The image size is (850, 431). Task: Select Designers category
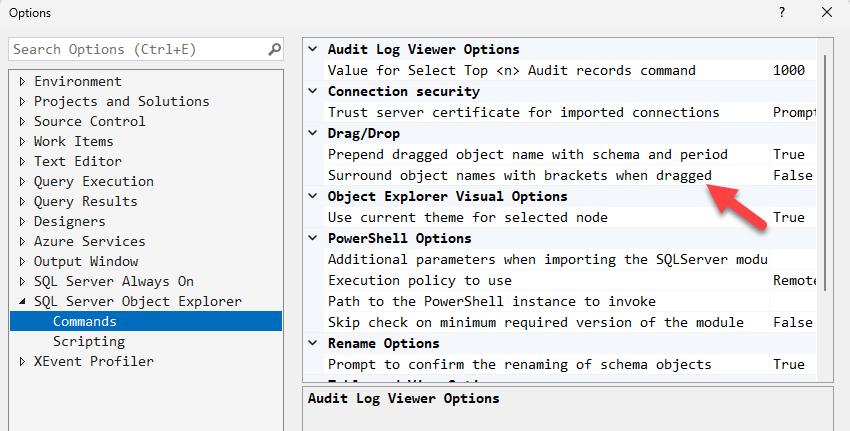69,222
